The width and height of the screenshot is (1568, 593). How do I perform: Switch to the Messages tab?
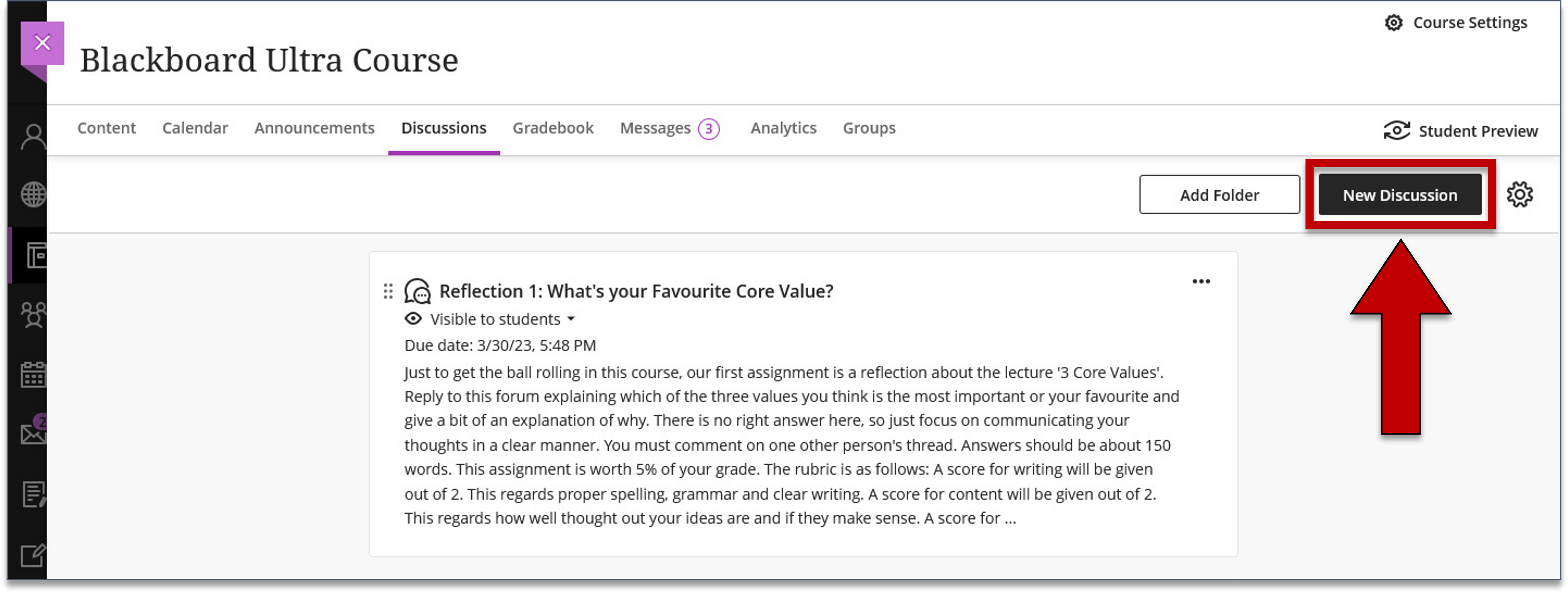[x=669, y=128]
